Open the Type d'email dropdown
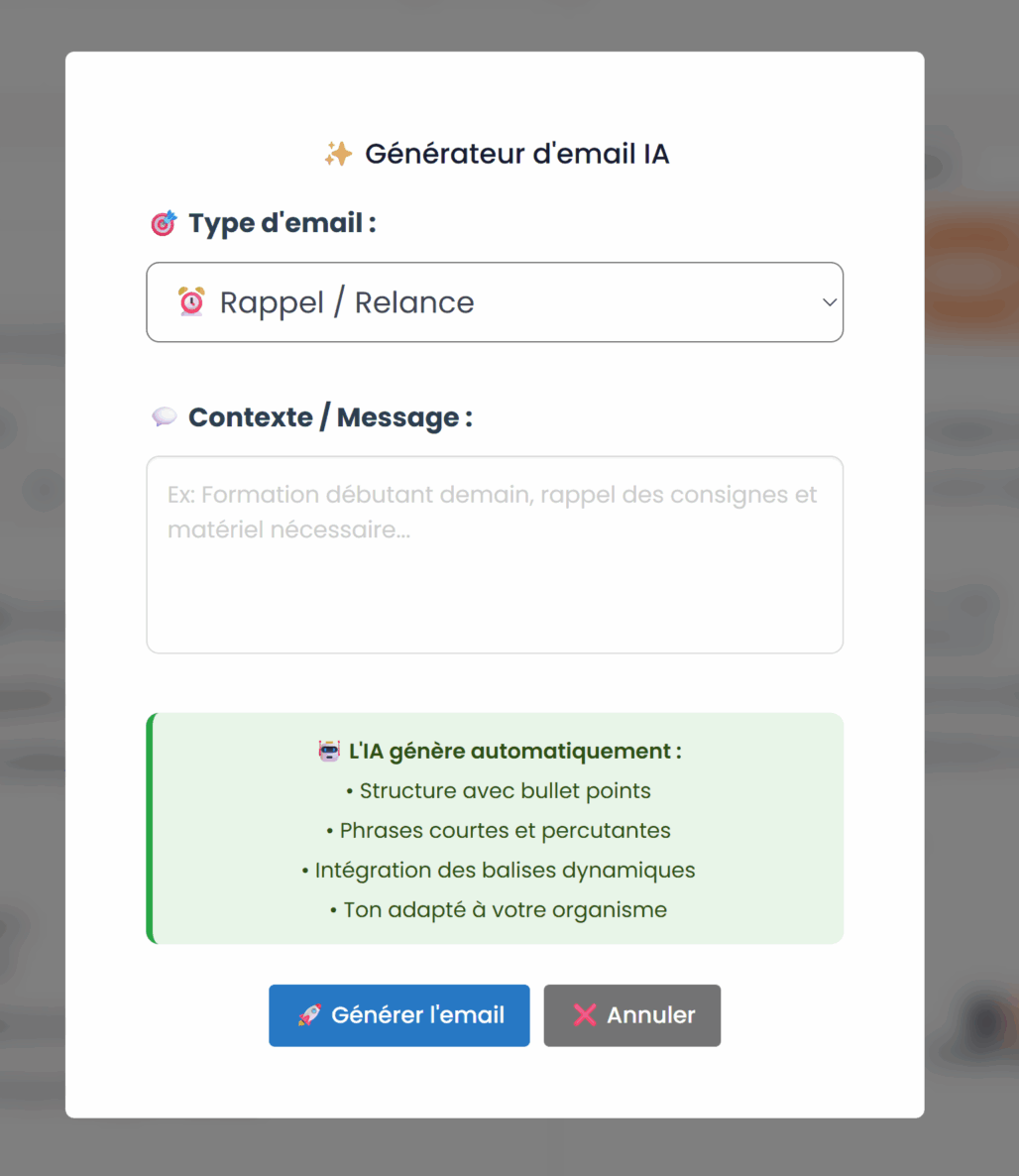This screenshot has width=1019, height=1176. [495, 302]
